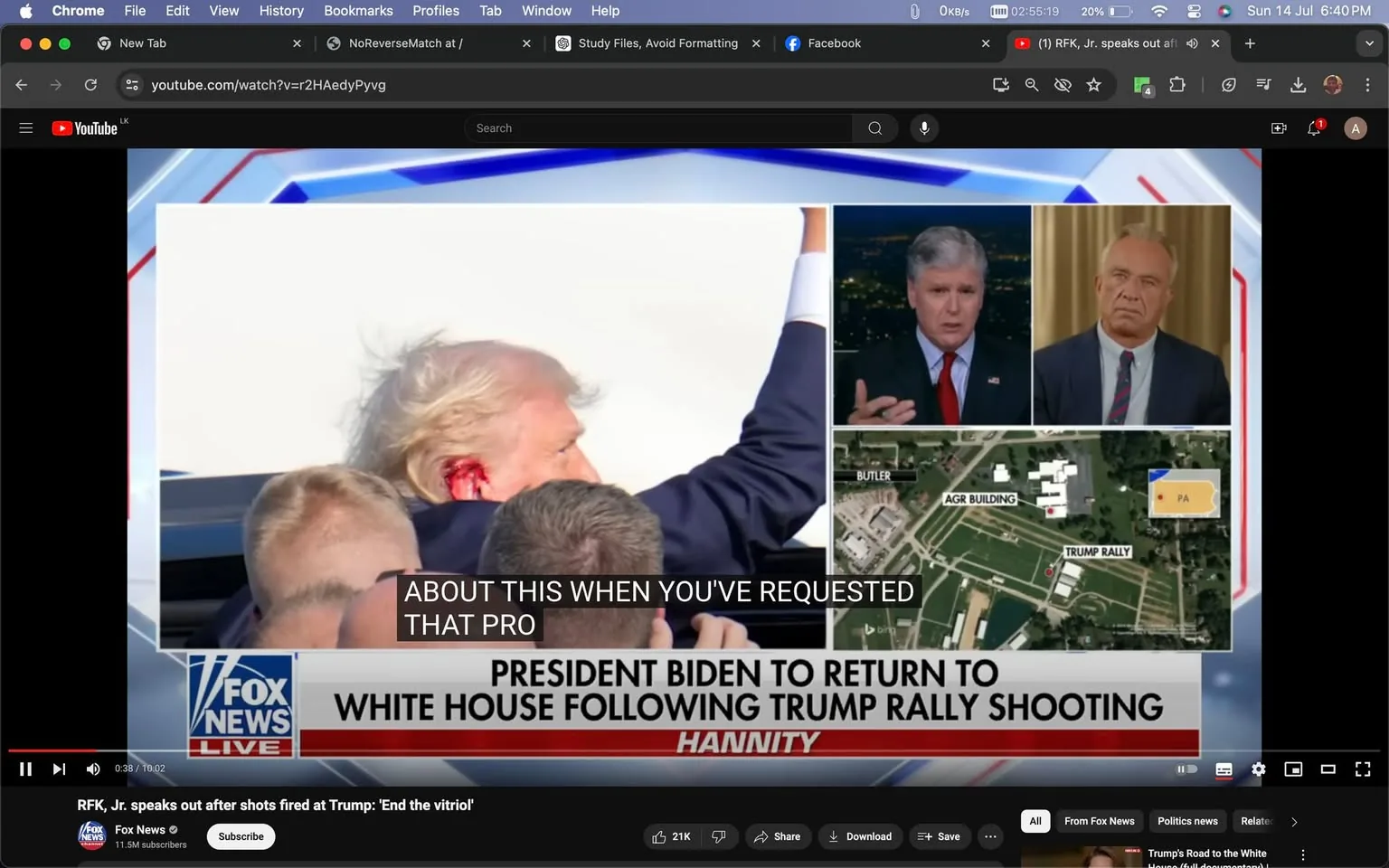Viewport: 1389px width, 868px height.
Task: Click the browser address bar URL
Action: (269, 84)
